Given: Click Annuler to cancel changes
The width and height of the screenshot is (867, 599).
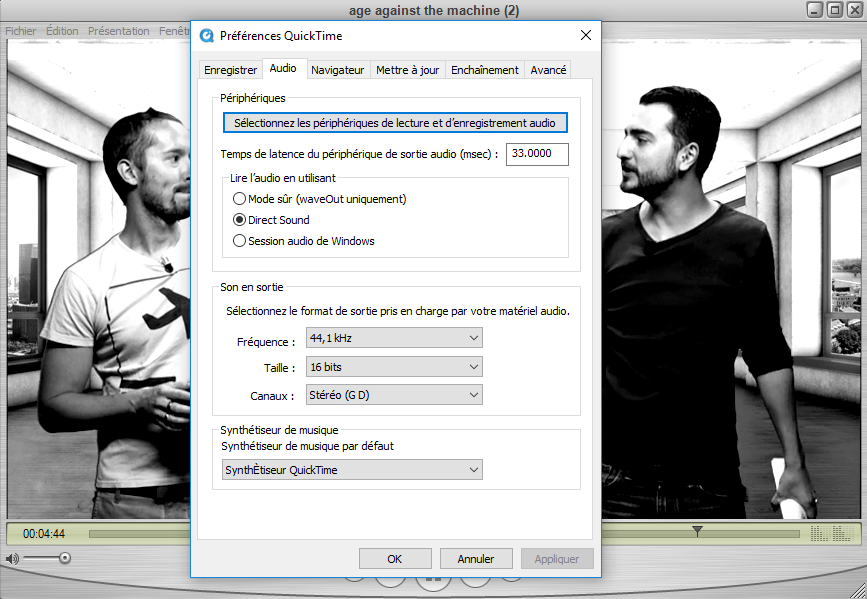Looking at the screenshot, I should point(475,559).
